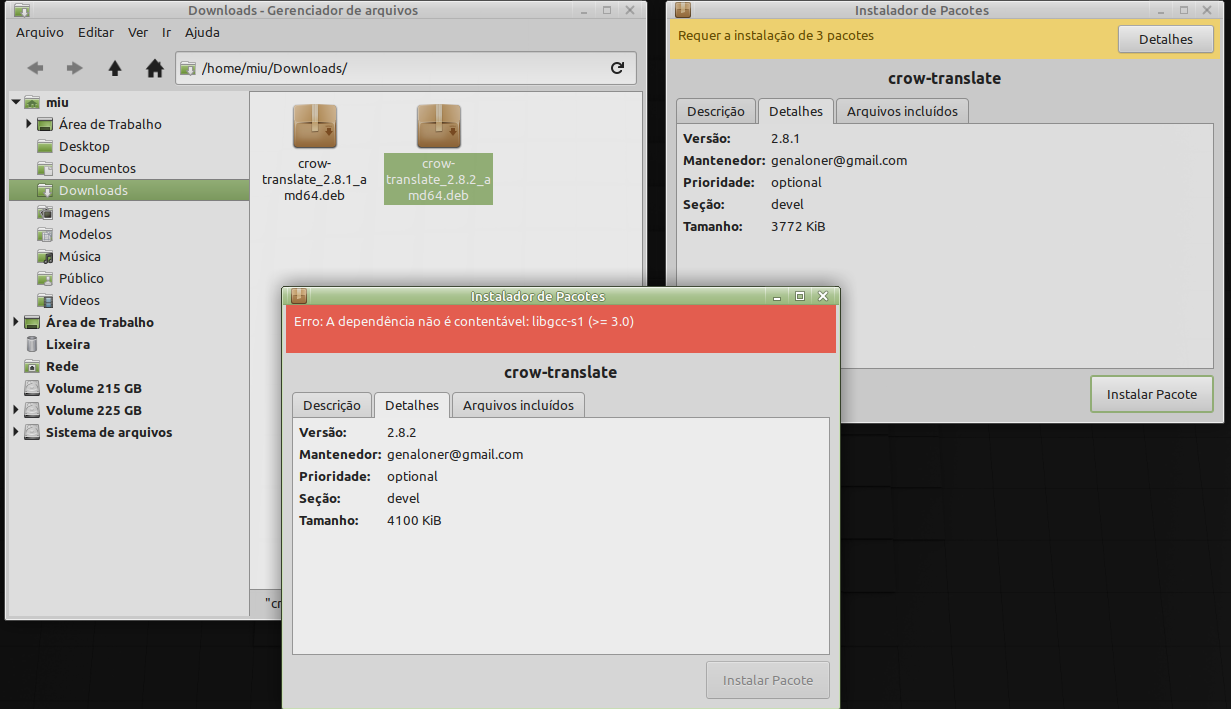
Task: Reload folder with refresh icon in path bar
Action: (x=617, y=68)
